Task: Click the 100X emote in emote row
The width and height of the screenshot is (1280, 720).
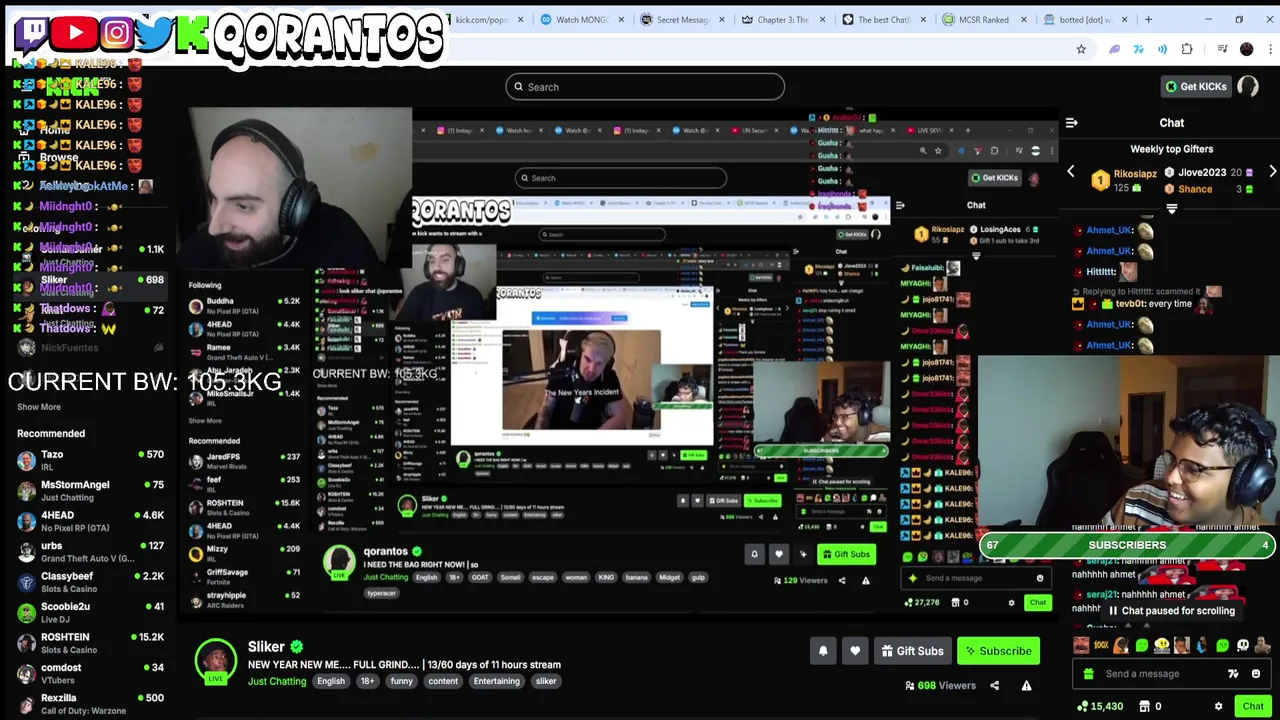Action: coord(1101,646)
